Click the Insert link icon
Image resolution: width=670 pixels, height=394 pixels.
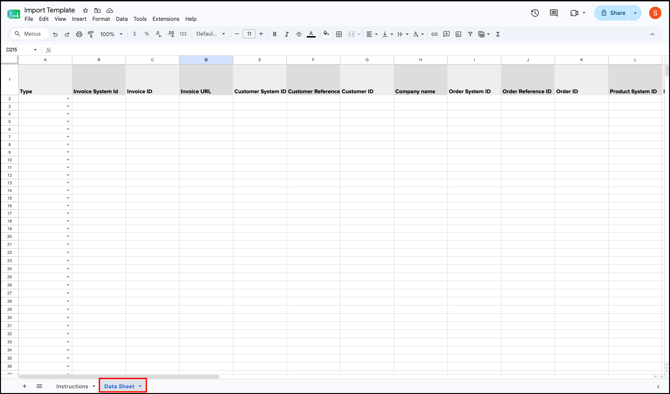pyautogui.click(x=434, y=34)
